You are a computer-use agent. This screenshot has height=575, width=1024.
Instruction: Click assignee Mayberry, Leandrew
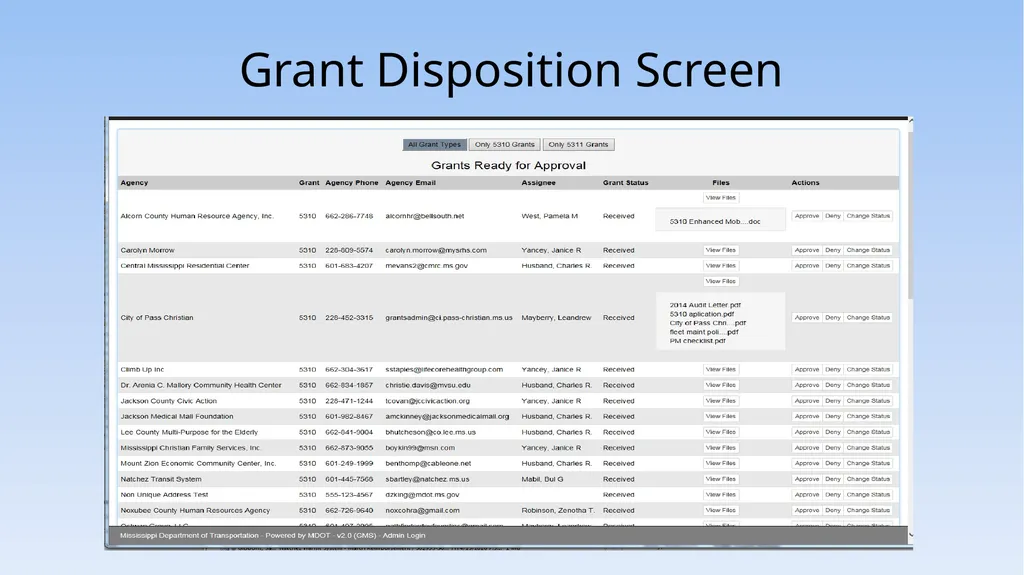click(556, 318)
